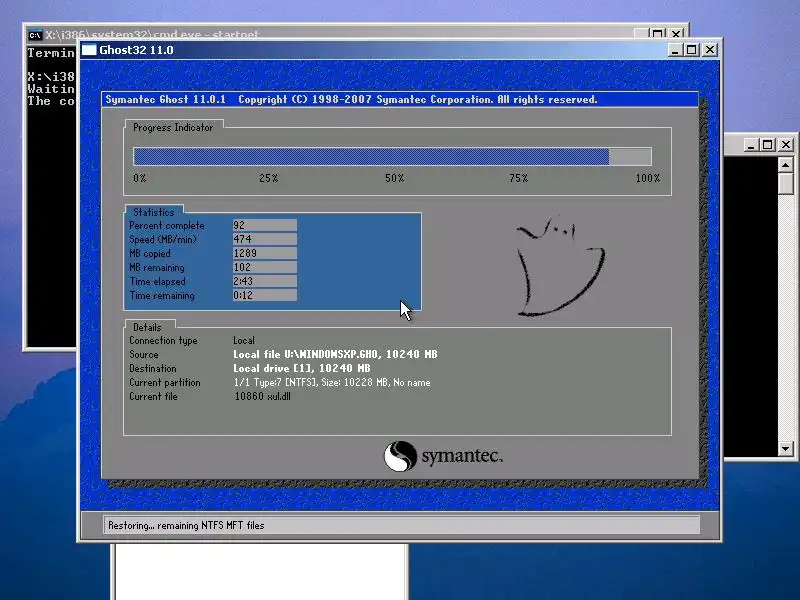800x600 pixels.
Task: Close the Ghost32 11.0 window
Action: click(x=710, y=50)
